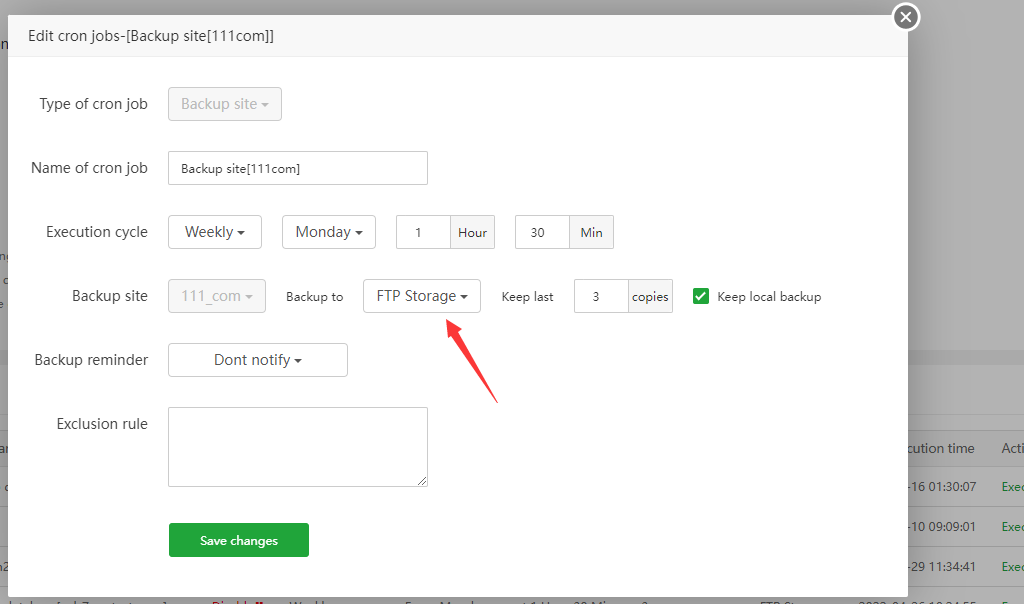Click the Min value input box

click(542, 232)
